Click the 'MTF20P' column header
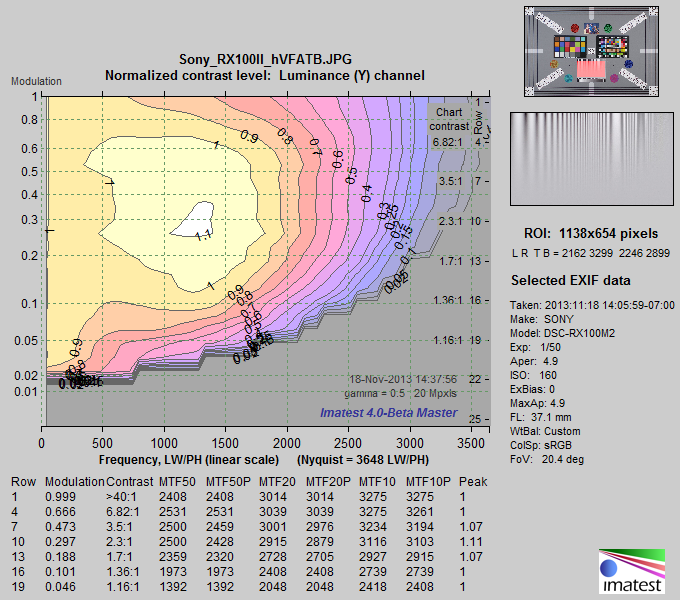This screenshot has height=600, width=680. pyautogui.click(x=328, y=482)
